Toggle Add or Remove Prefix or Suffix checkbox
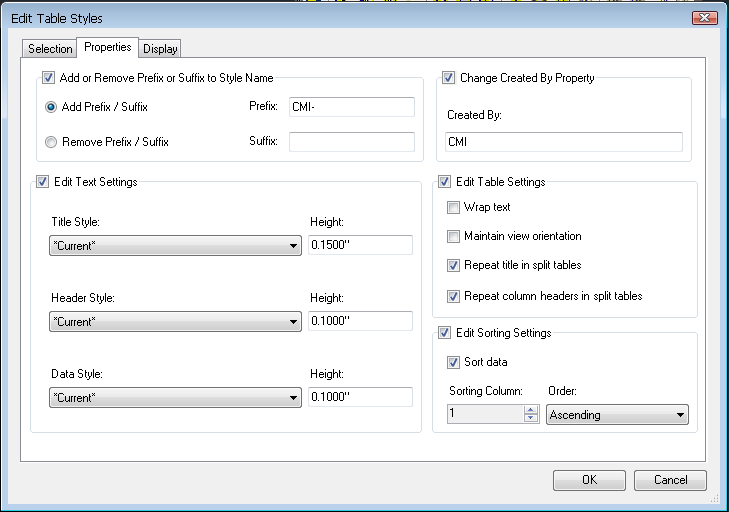Viewport: 729px width, 512px height. click(47, 78)
